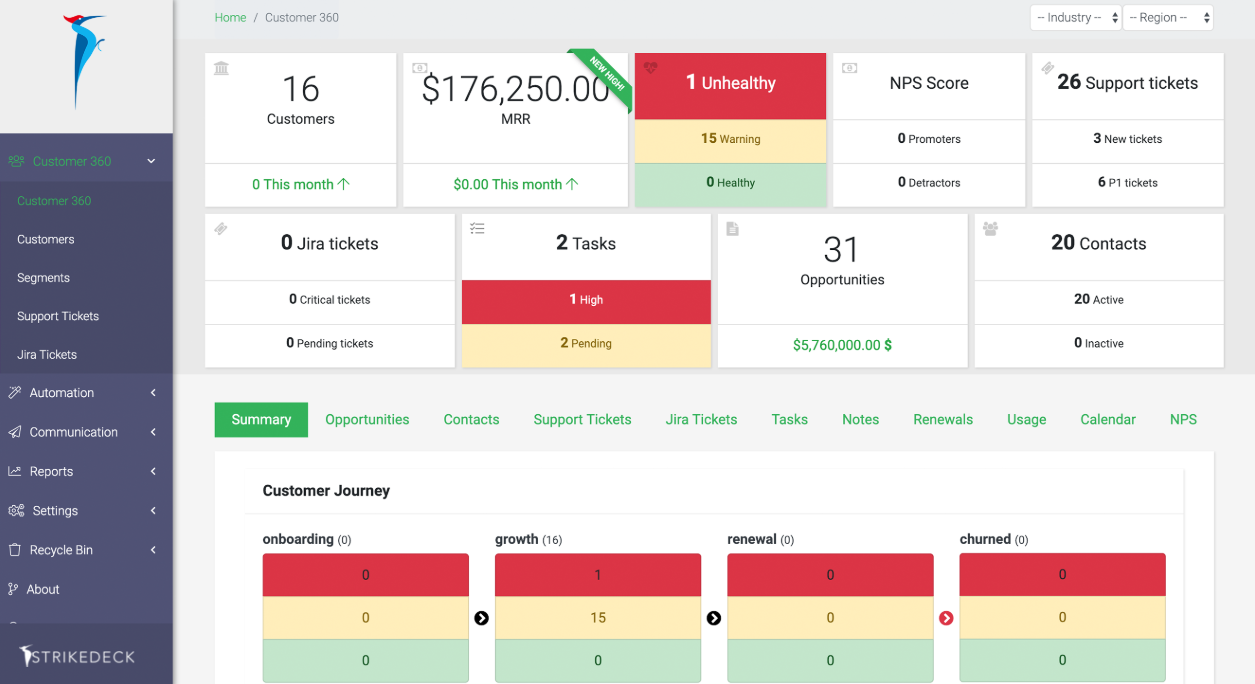
Task: Expand the Reports menu chevron
Action: (x=153, y=471)
